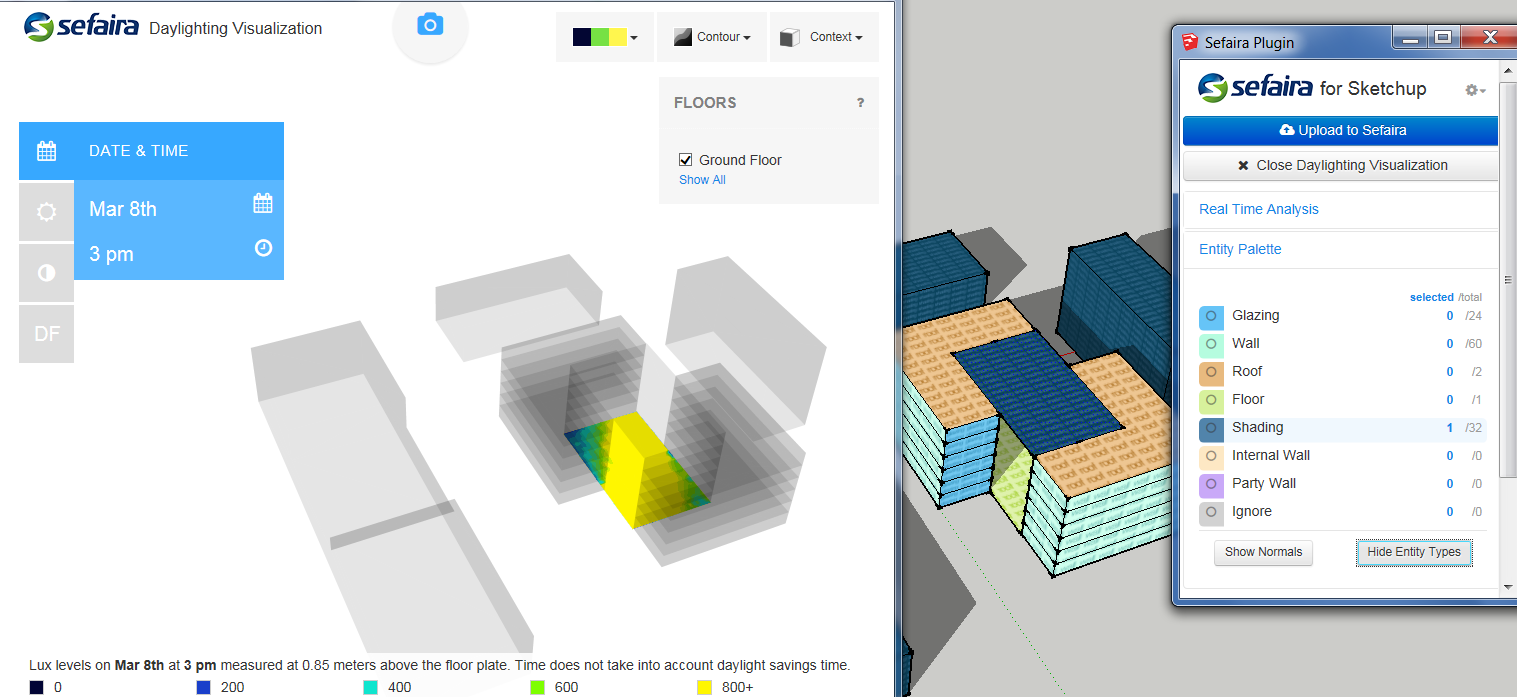Viewport: 1517px width, 697px height.
Task: Maximize the Sefaira Plugin window
Action: [x=1441, y=38]
